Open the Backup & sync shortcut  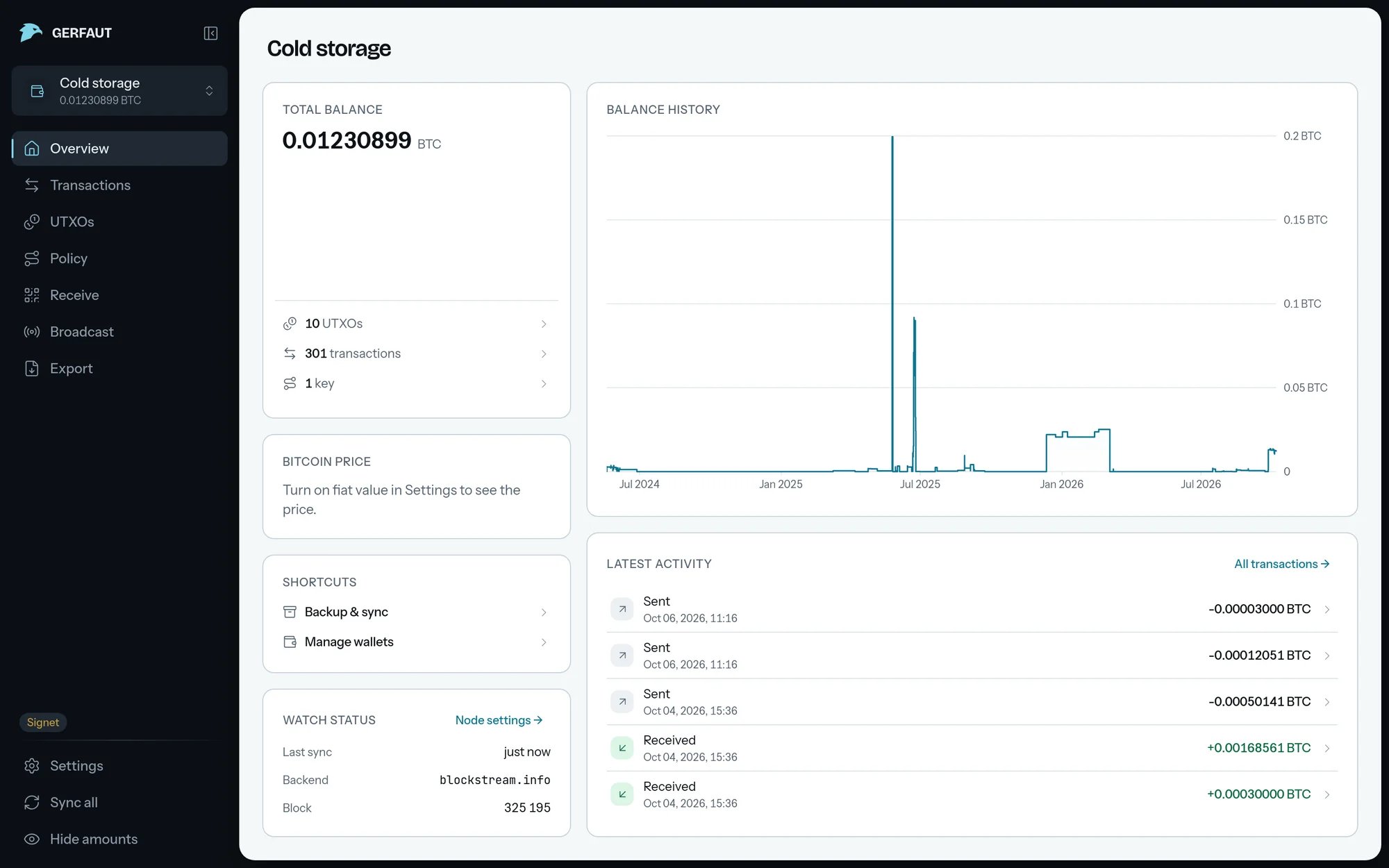click(x=416, y=612)
